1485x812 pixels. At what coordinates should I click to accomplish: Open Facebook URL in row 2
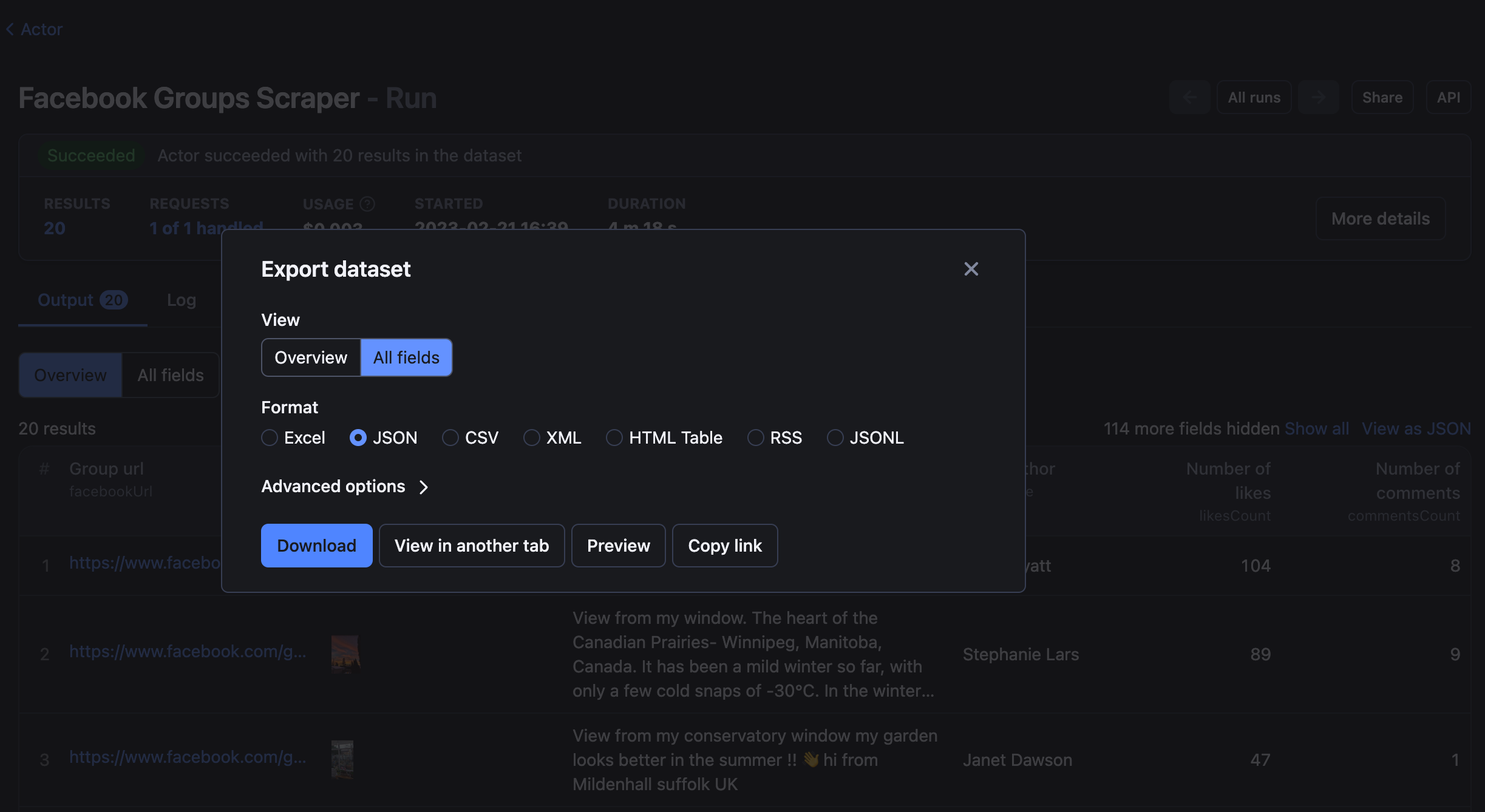coord(188,651)
